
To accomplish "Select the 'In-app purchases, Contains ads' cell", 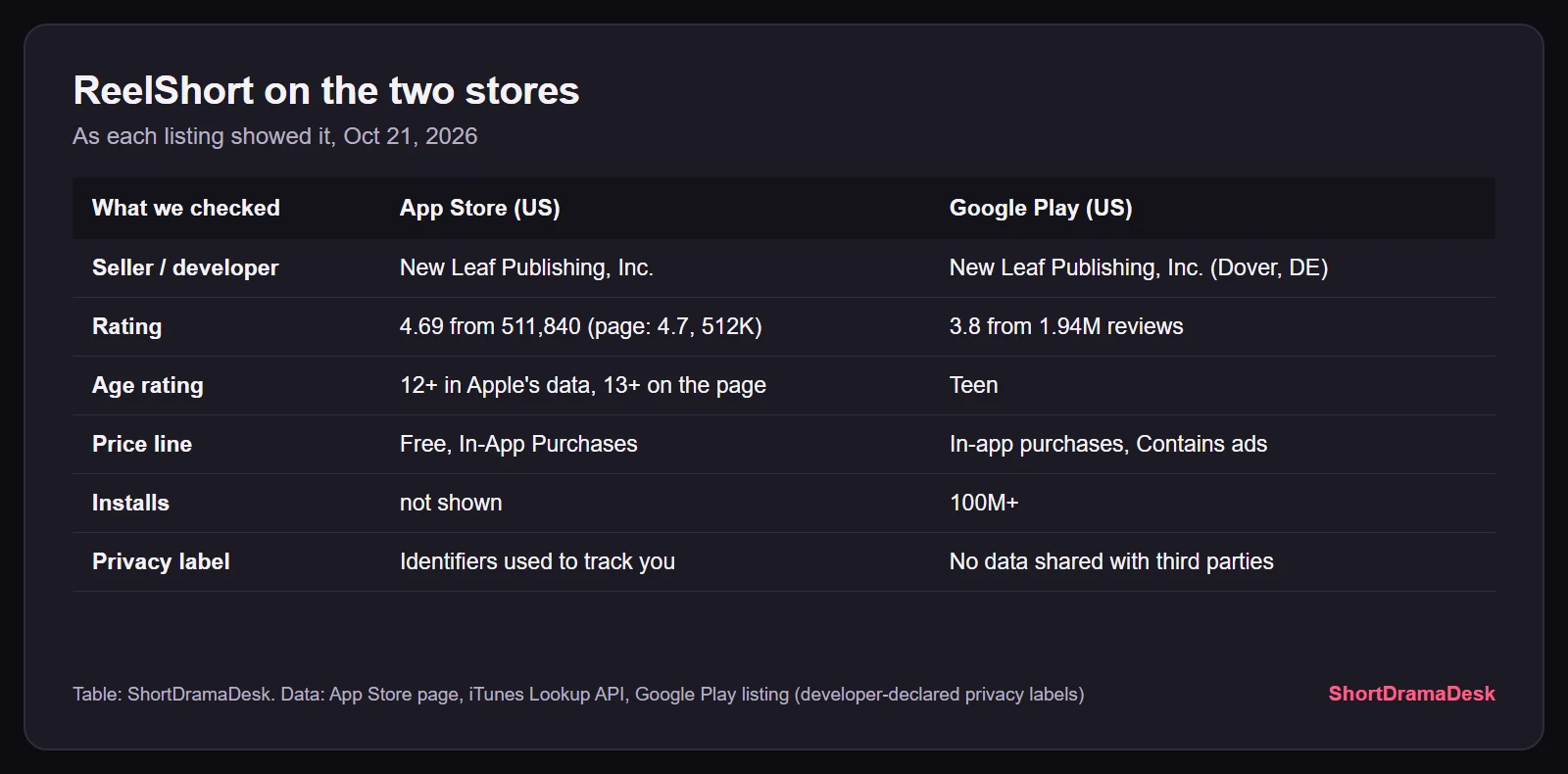I will (x=1108, y=444).
